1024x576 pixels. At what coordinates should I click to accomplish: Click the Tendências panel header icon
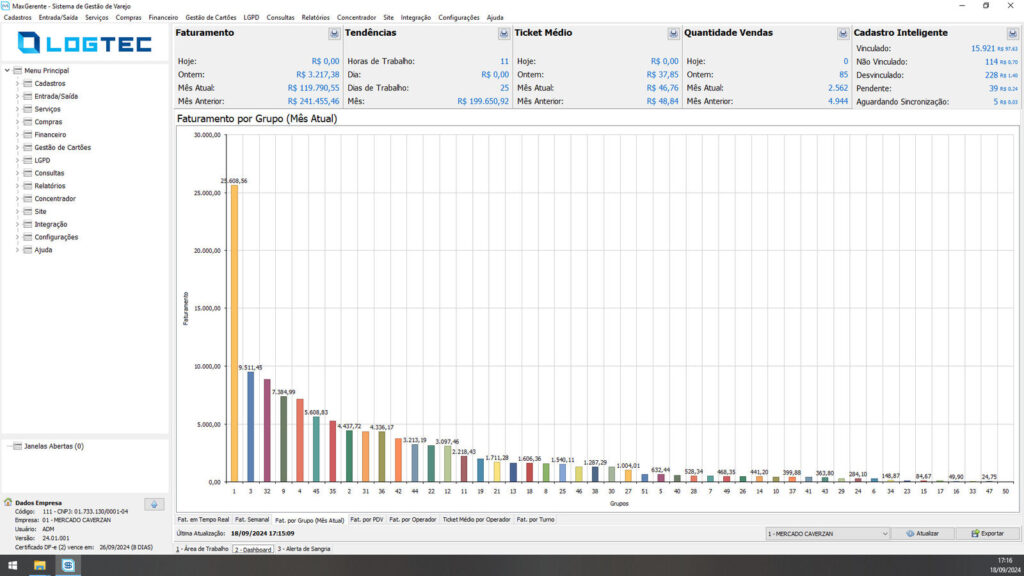pos(504,33)
